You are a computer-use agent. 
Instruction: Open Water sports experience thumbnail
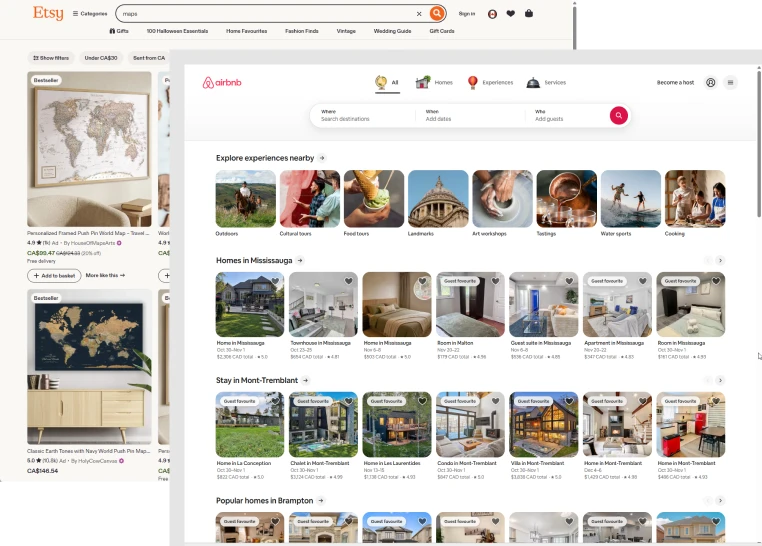coord(630,199)
